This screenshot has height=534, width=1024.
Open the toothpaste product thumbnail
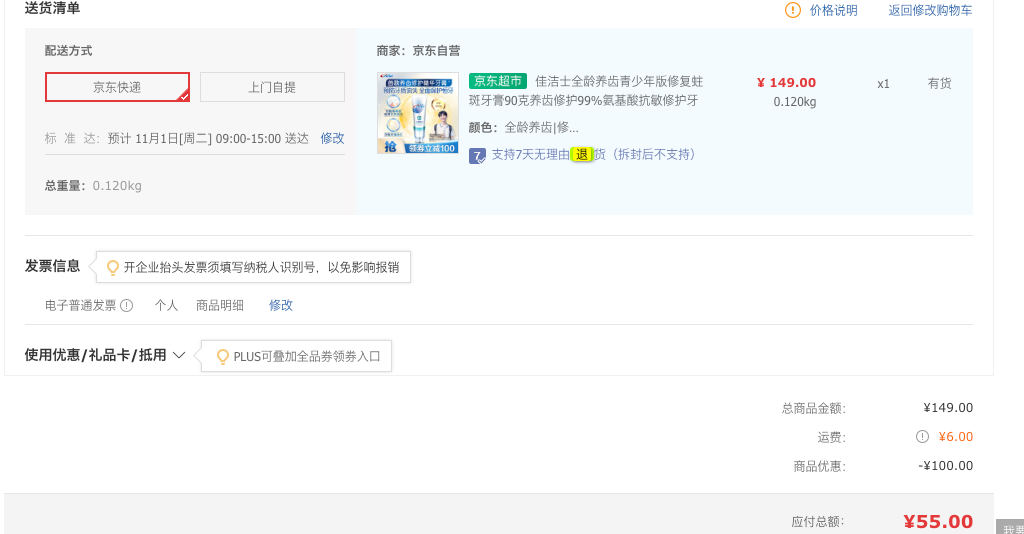tap(418, 113)
